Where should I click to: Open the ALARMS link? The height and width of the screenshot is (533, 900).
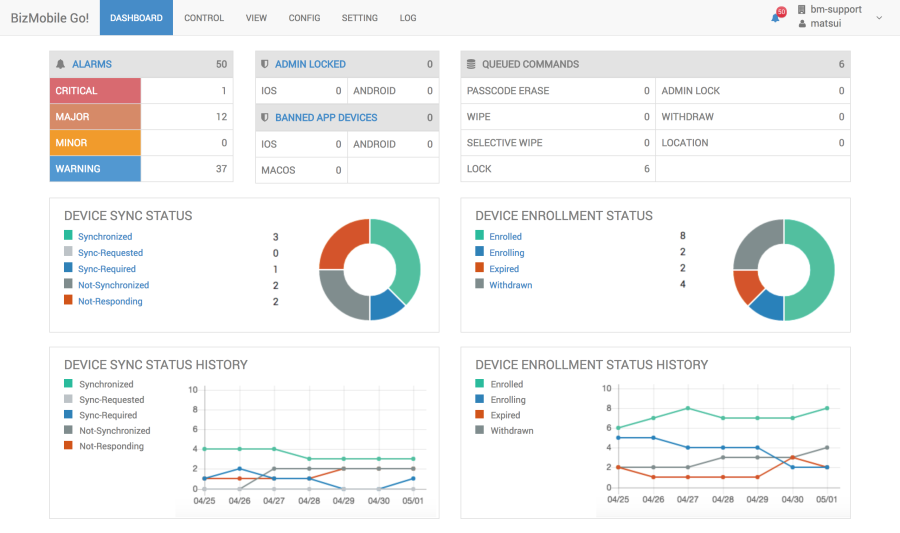coord(92,64)
